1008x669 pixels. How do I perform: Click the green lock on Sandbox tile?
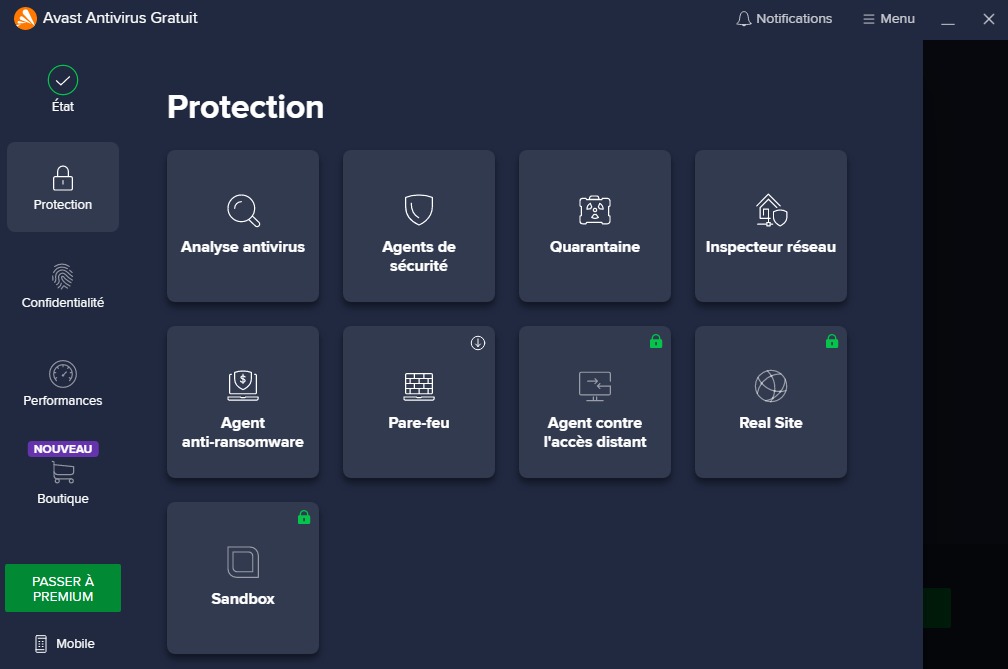[304, 517]
